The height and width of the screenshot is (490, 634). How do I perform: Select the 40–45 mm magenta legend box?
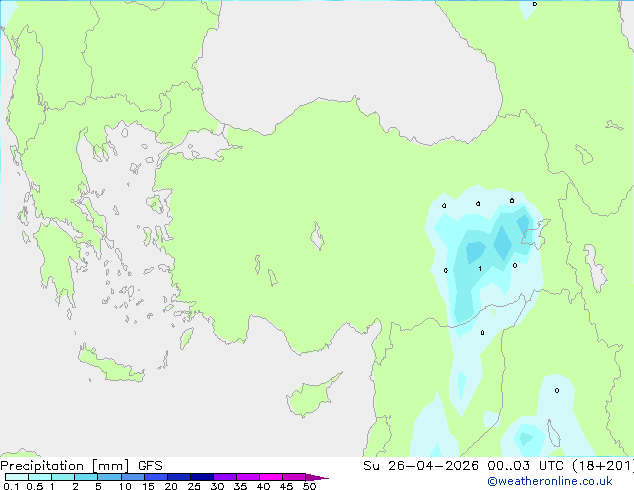[271, 477]
